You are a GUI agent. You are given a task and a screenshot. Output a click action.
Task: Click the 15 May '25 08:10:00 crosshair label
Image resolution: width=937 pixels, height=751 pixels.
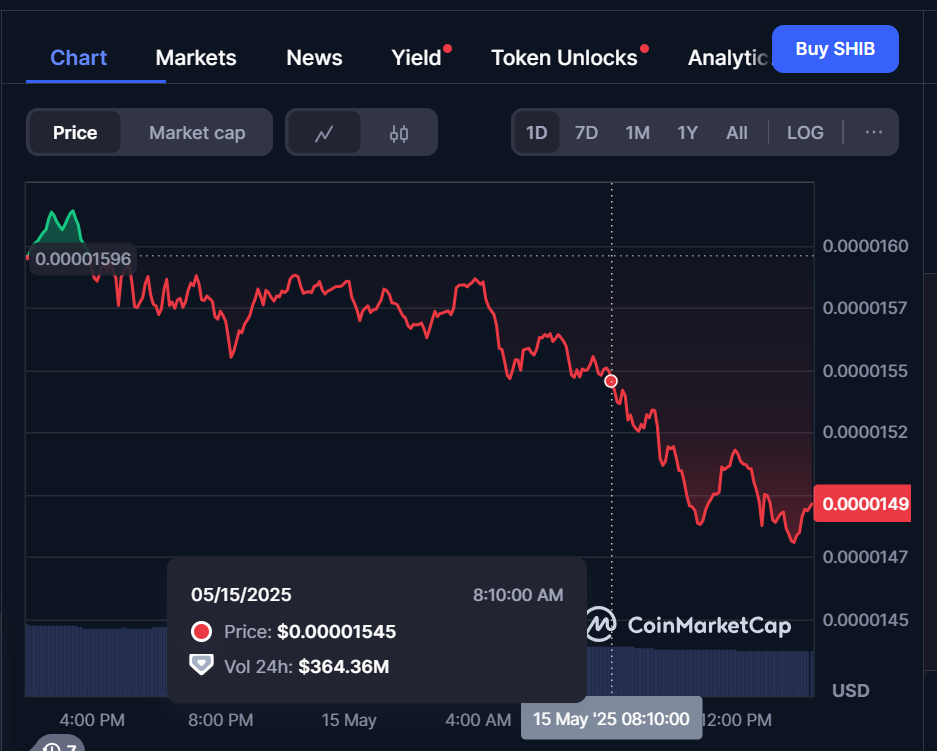point(611,718)
